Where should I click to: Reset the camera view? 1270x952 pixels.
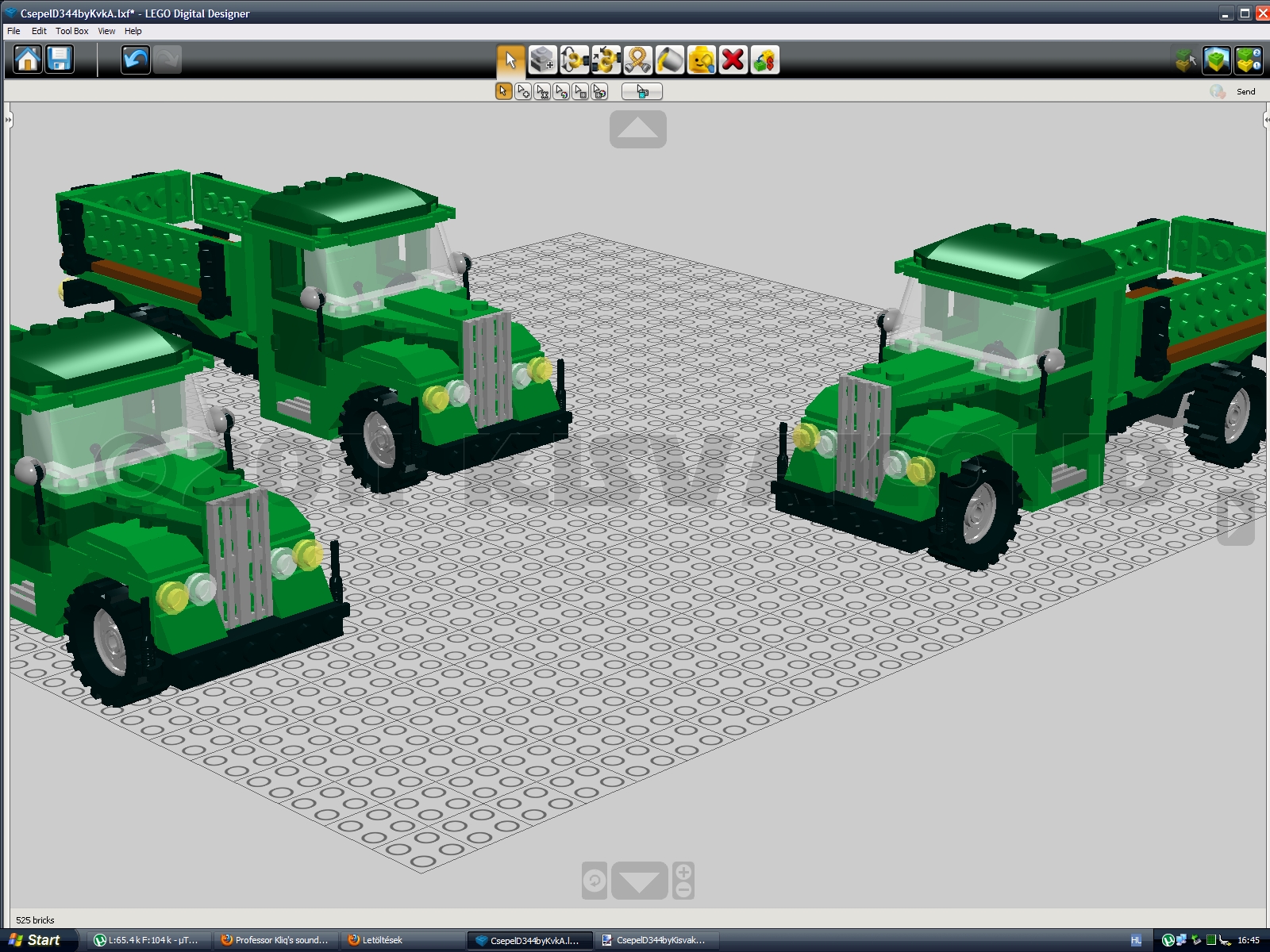tap(595, 881)
